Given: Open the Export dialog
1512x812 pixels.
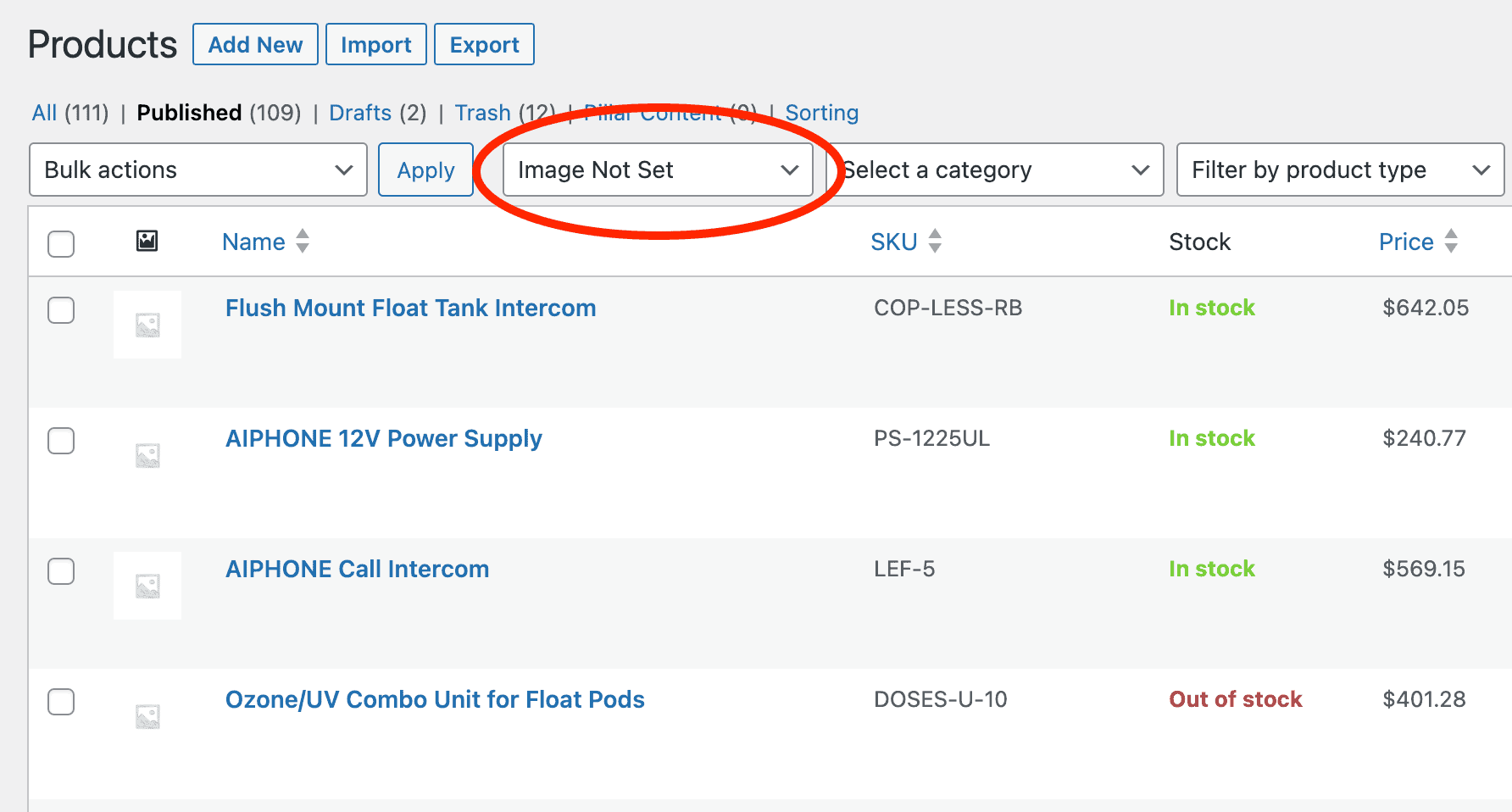Looking at the screenshot, I should [484, 44].
